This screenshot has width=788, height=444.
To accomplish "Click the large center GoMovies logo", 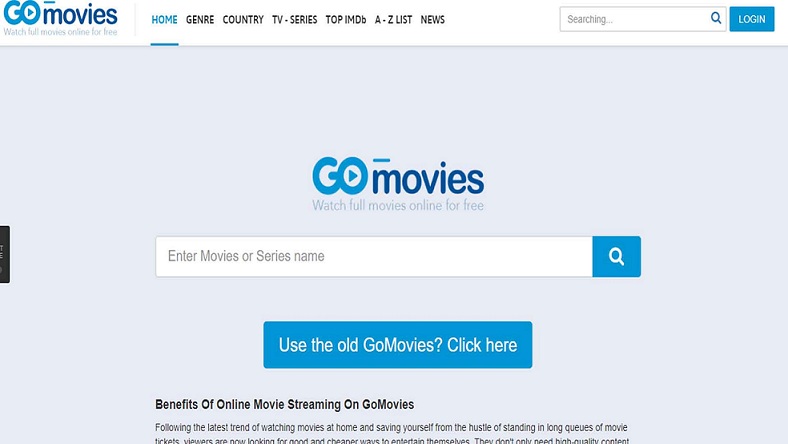I will (398, 184).
